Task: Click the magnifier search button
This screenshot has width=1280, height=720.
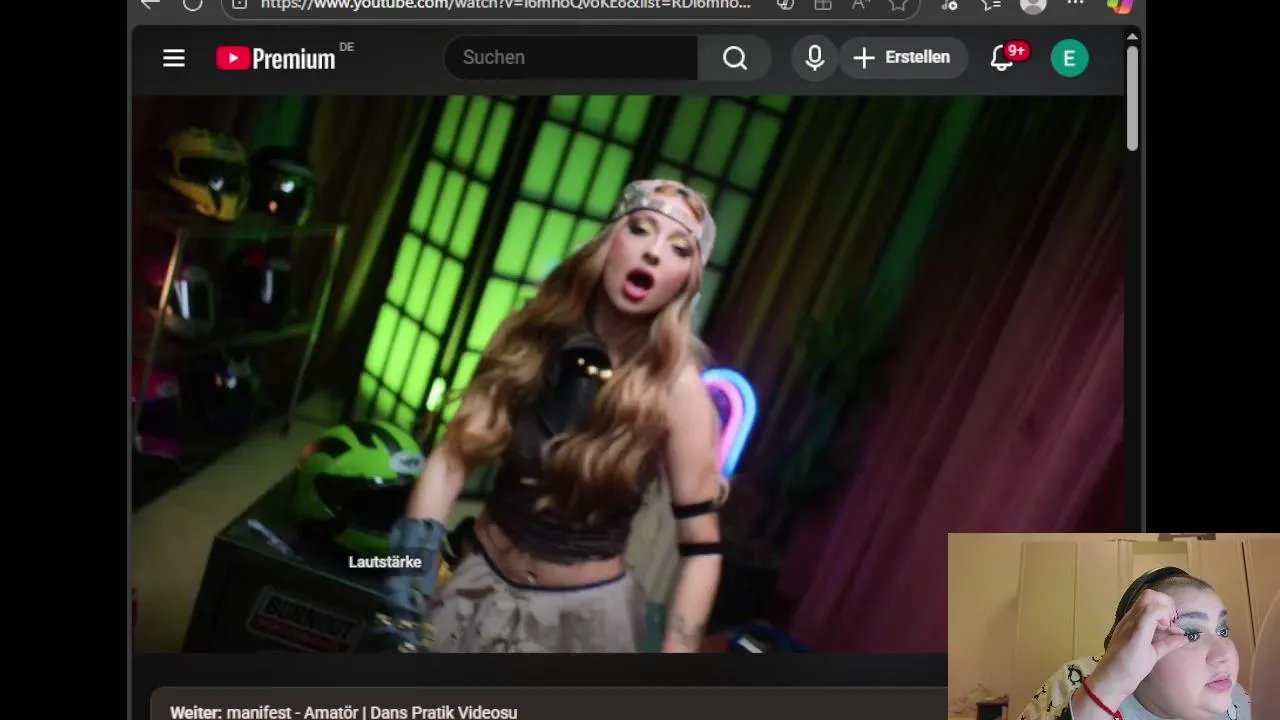Action: pos(735,58)
